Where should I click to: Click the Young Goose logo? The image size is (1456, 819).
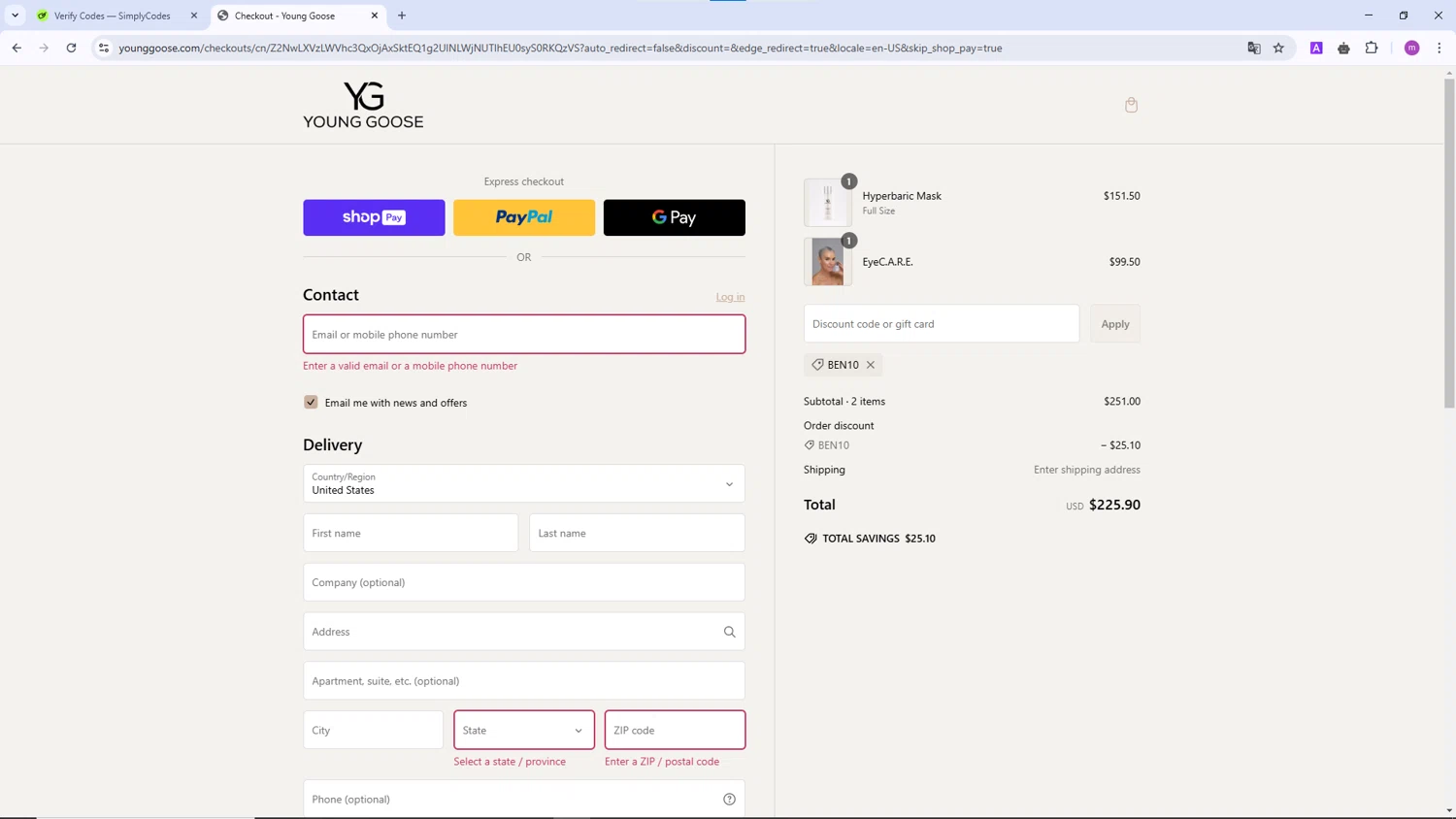[x=363, y=105]
